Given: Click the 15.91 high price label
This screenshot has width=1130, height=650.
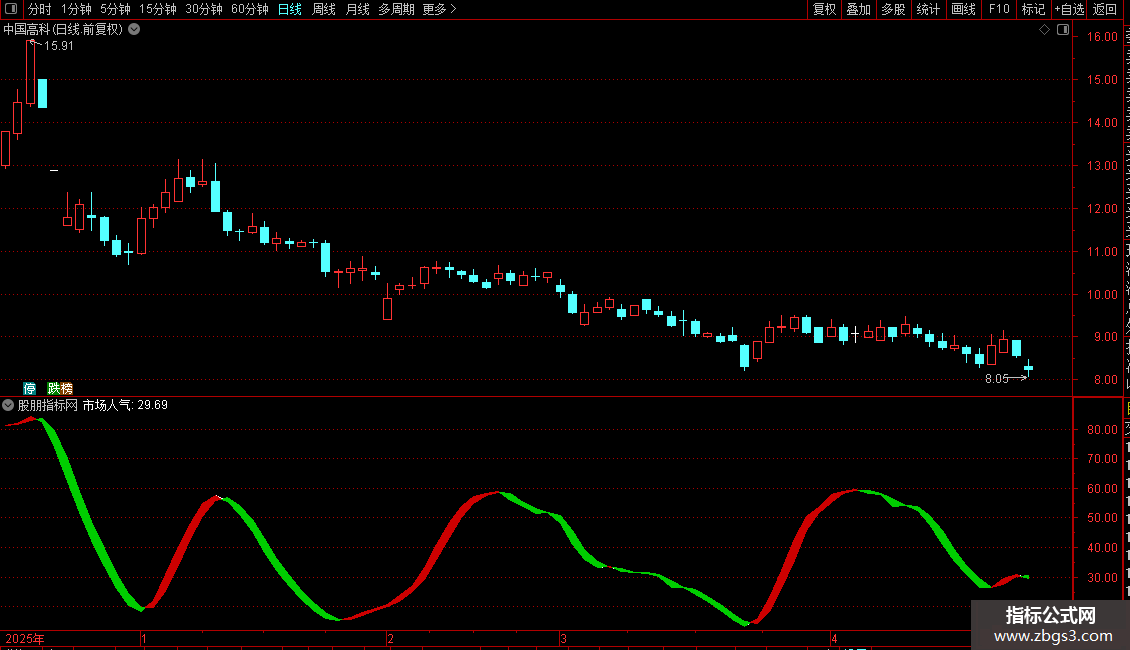Looking at the screenshot, I should [x=59, y=46].
